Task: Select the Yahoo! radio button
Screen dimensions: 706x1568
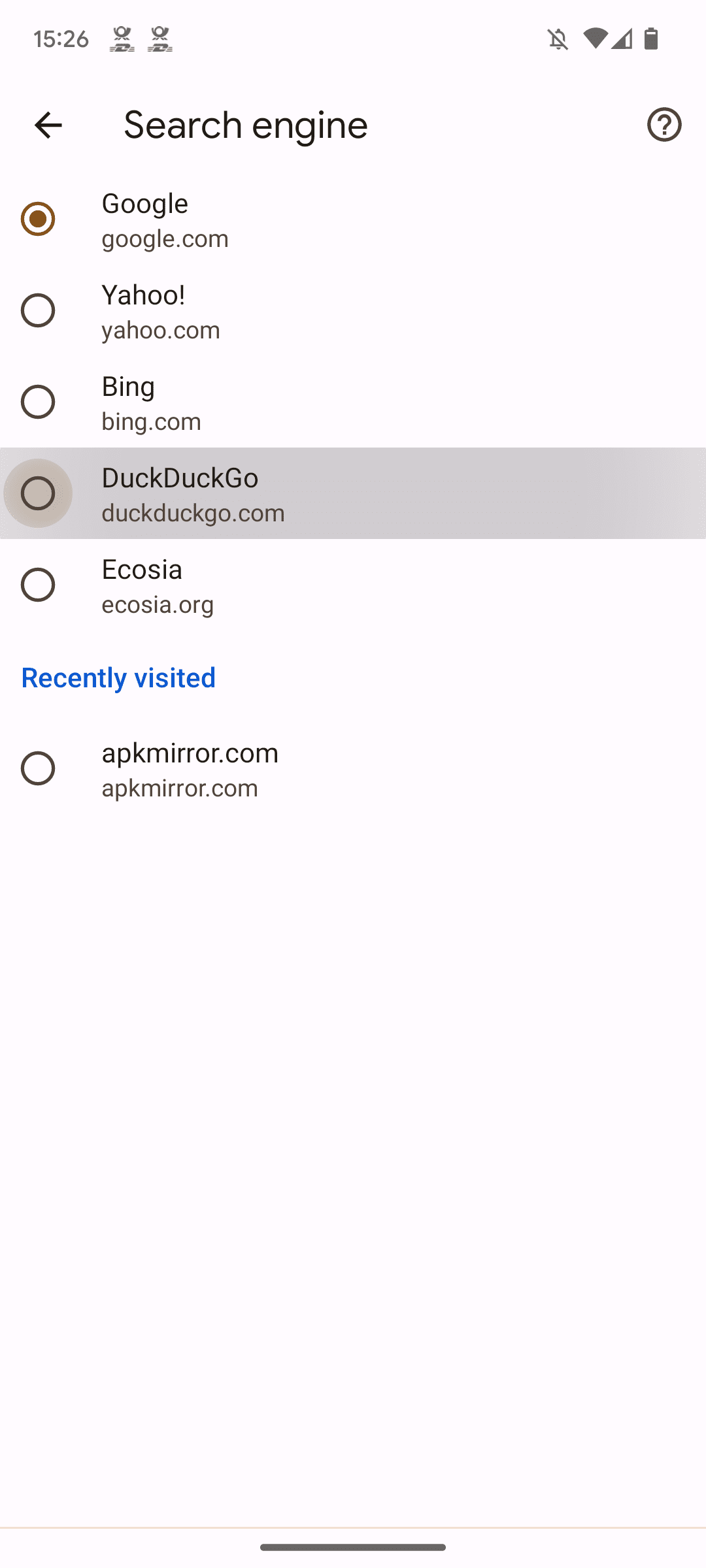Action: tap(38, 311)
